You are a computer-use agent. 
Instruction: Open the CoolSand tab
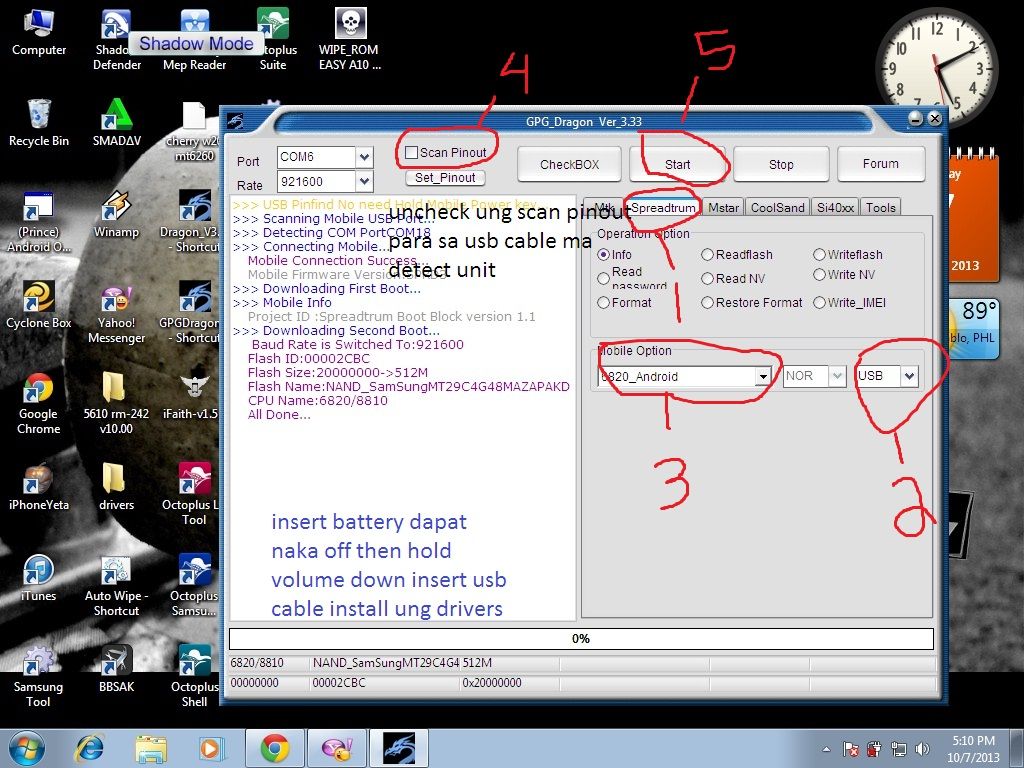[x=777, y=208]
